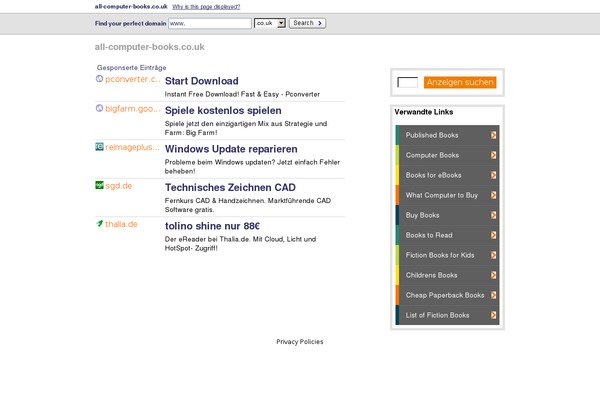Click the thalia.de domain link
Image resolution: width=600 pixels, height=400 pixels.
pyautogui.click(x=121, y=224)
